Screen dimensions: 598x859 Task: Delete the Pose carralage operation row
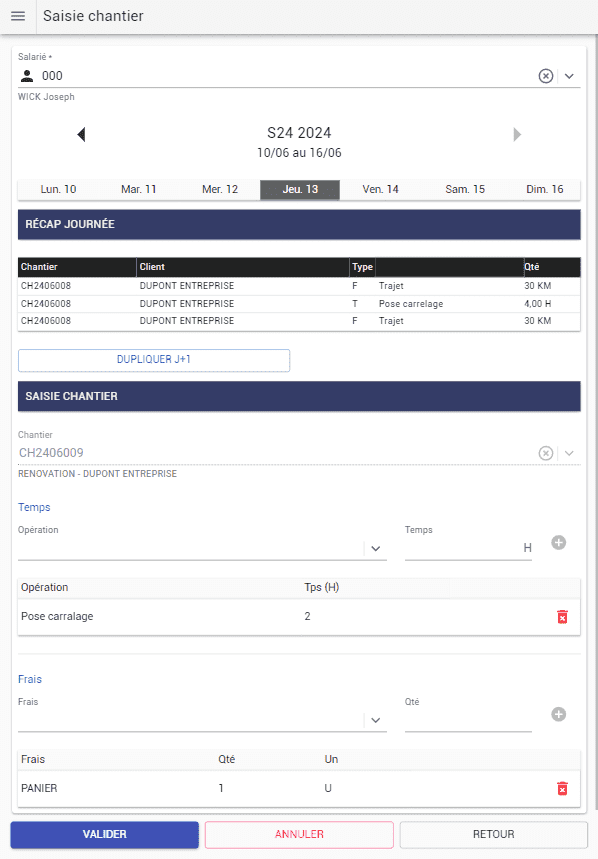pyautogui.click(x=563, y=617)
